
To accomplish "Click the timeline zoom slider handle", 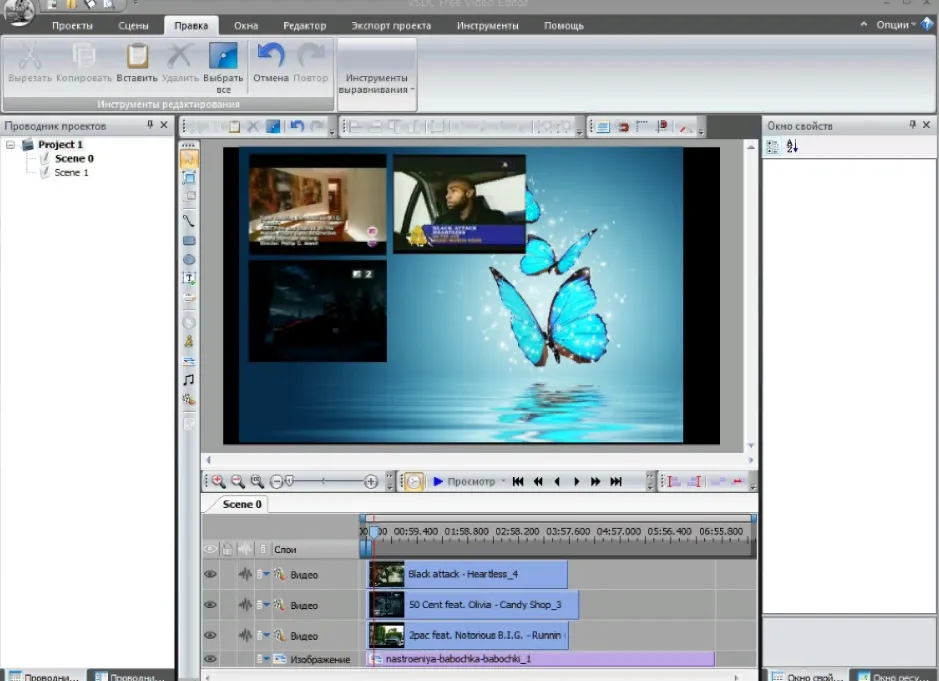I will tap(290, 481).
